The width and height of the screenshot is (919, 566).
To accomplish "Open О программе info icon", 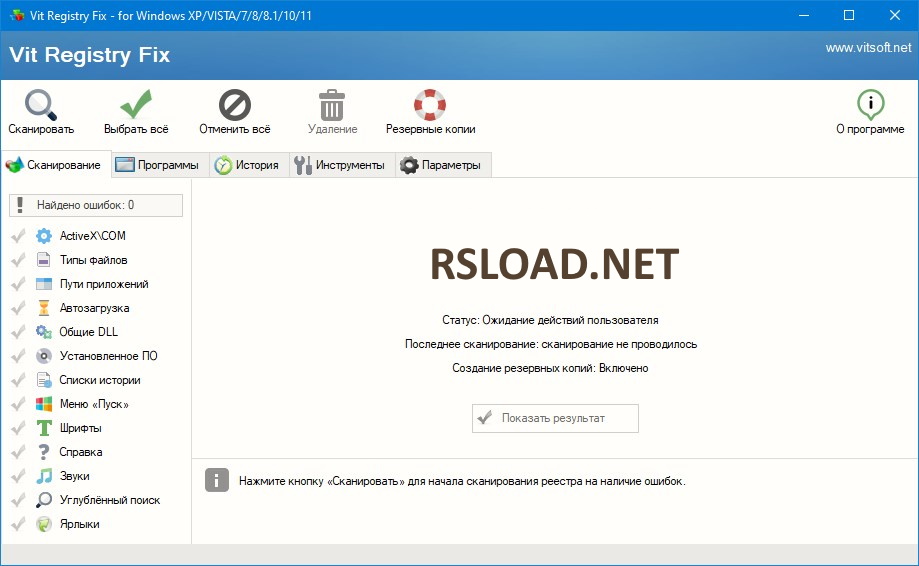I will click(x=870, y=104).
